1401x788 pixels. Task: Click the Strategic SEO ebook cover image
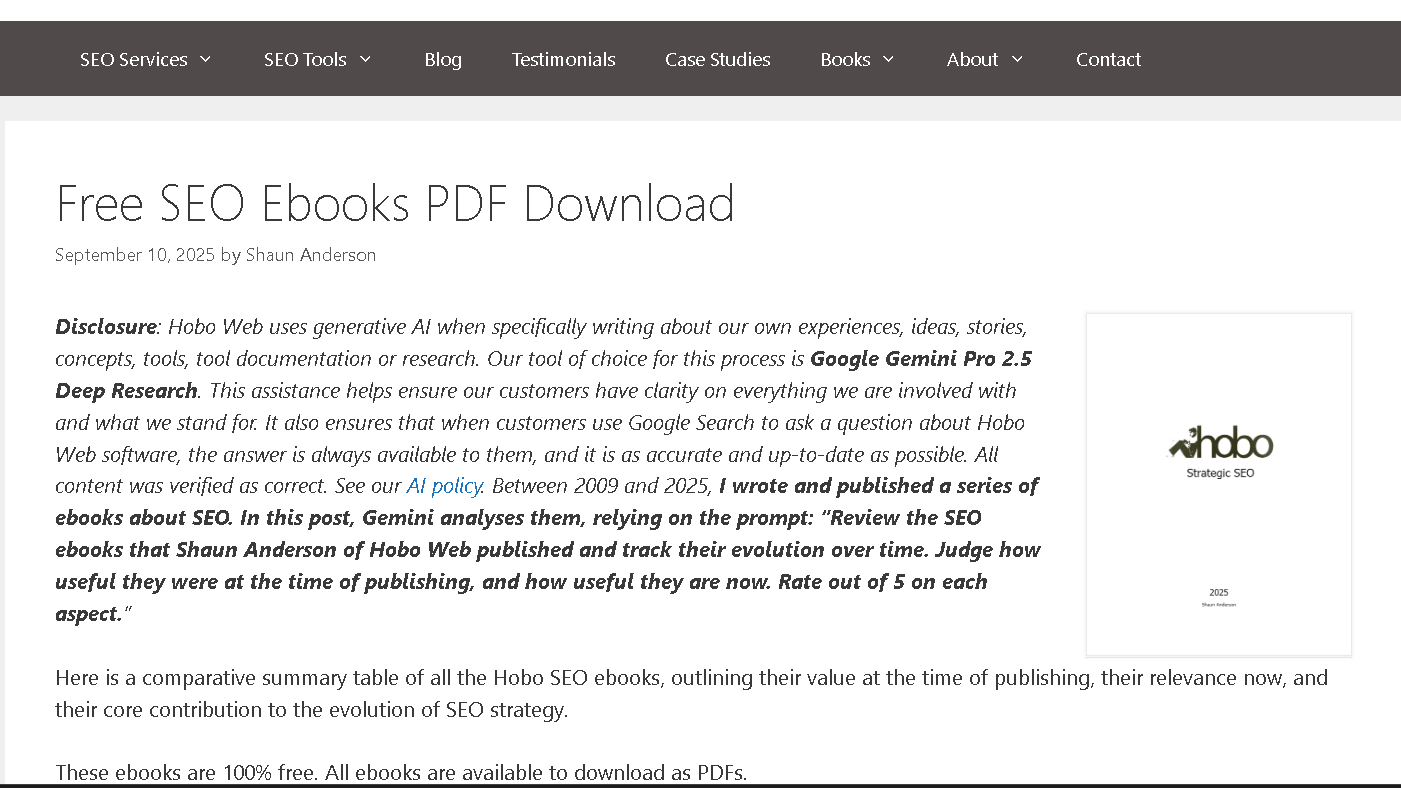point(1218,484)
